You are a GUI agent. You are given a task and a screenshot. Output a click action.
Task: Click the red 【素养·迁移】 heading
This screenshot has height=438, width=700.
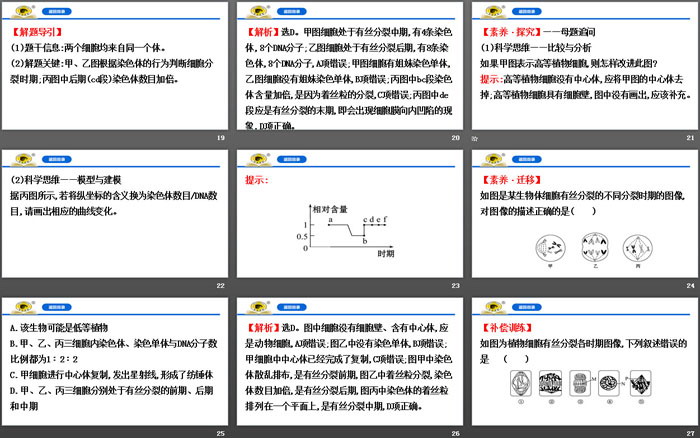click(511, 180)
